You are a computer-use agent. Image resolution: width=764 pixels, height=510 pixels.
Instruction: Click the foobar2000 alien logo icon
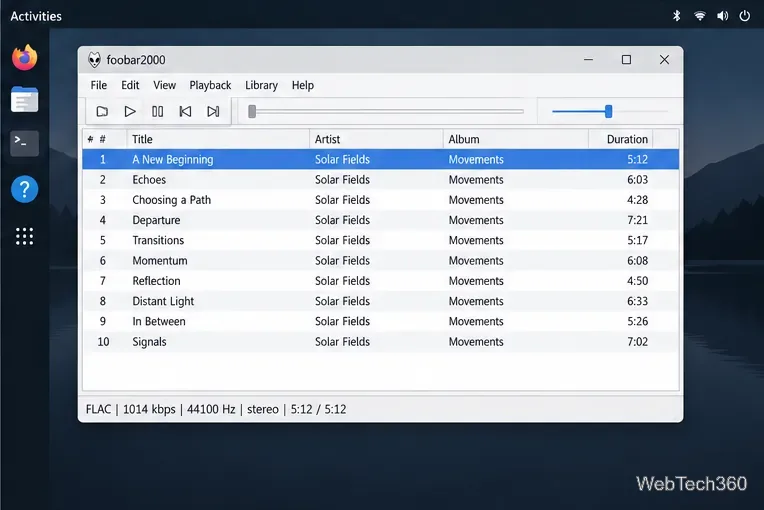[x=94, y=60]
